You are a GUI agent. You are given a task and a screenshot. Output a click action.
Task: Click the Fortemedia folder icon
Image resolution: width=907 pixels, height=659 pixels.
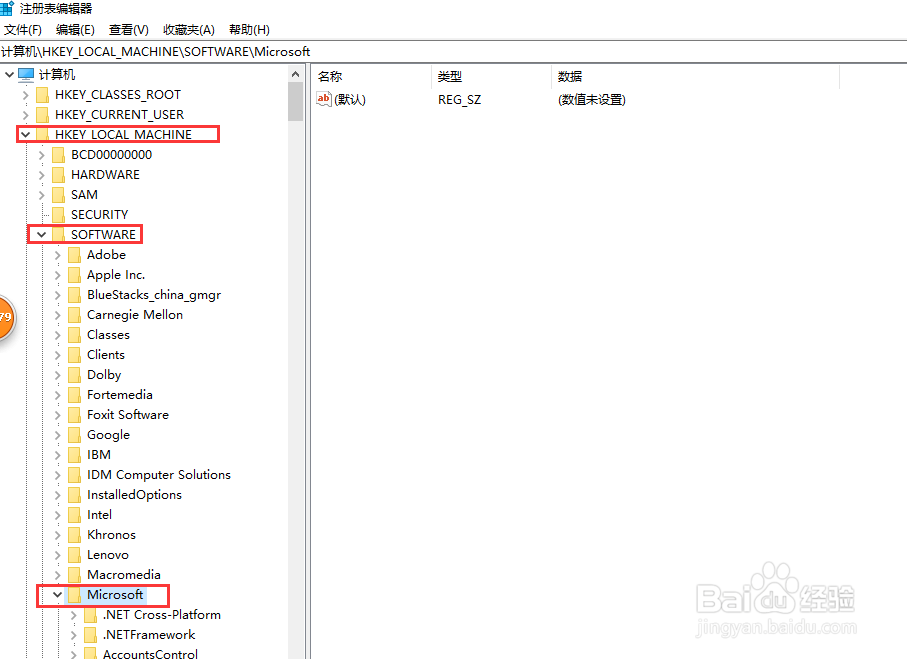point(74,395)
